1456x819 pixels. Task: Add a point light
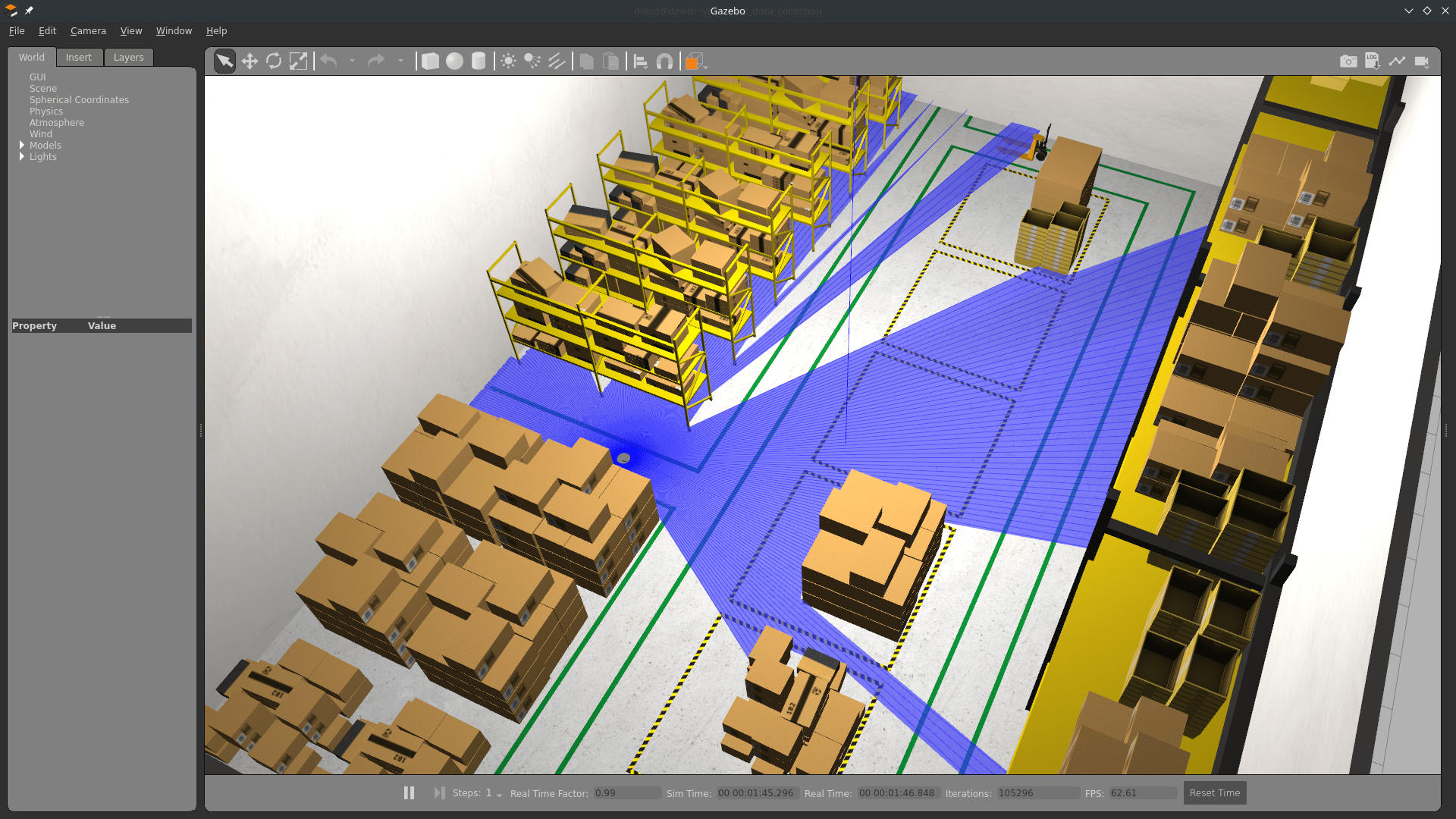pos(508,61)
